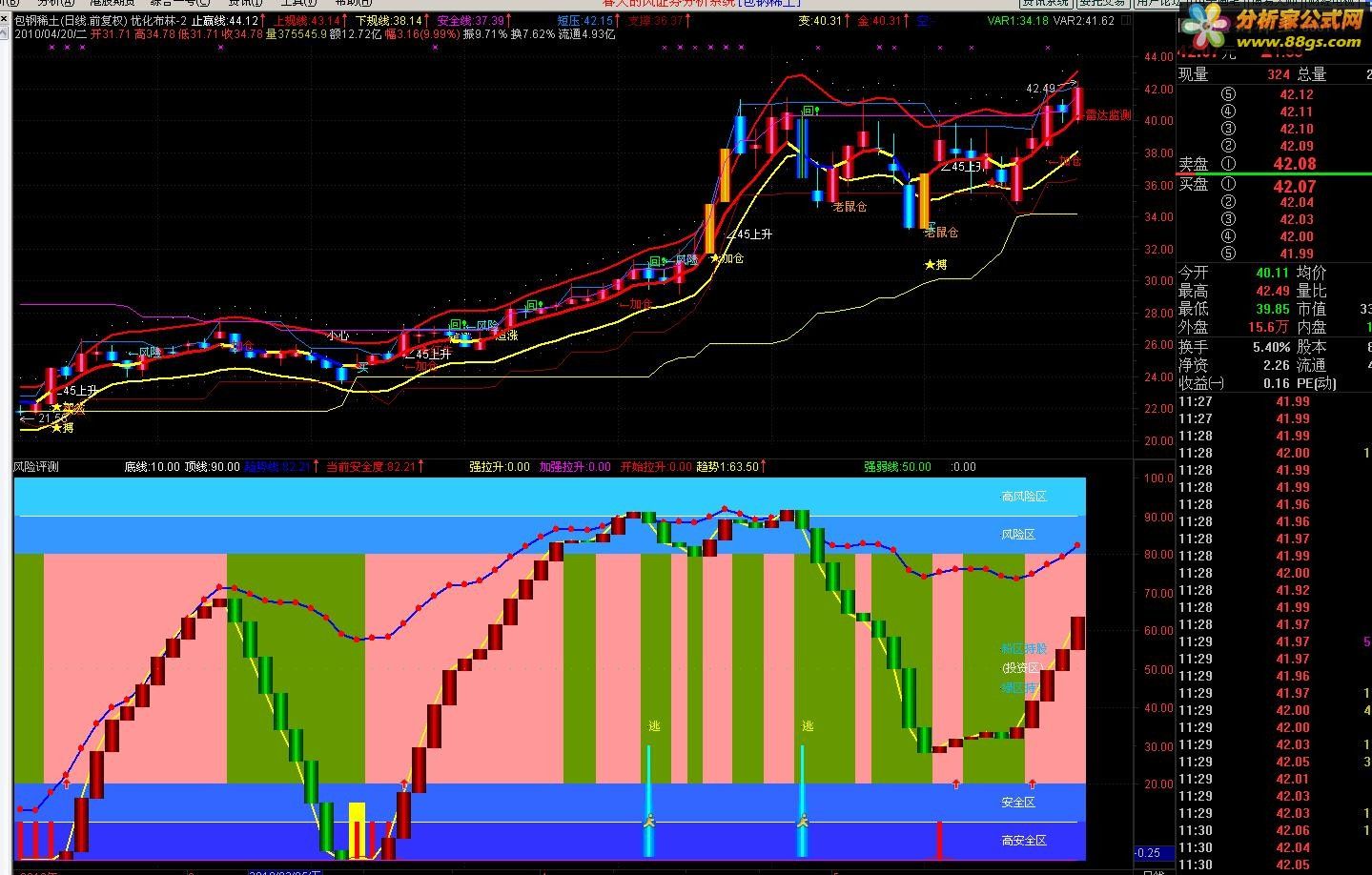This screenshot has height=875, width=1372.
Task: Click the 上规线:43.14 value
Action: [x=306, y=20]
